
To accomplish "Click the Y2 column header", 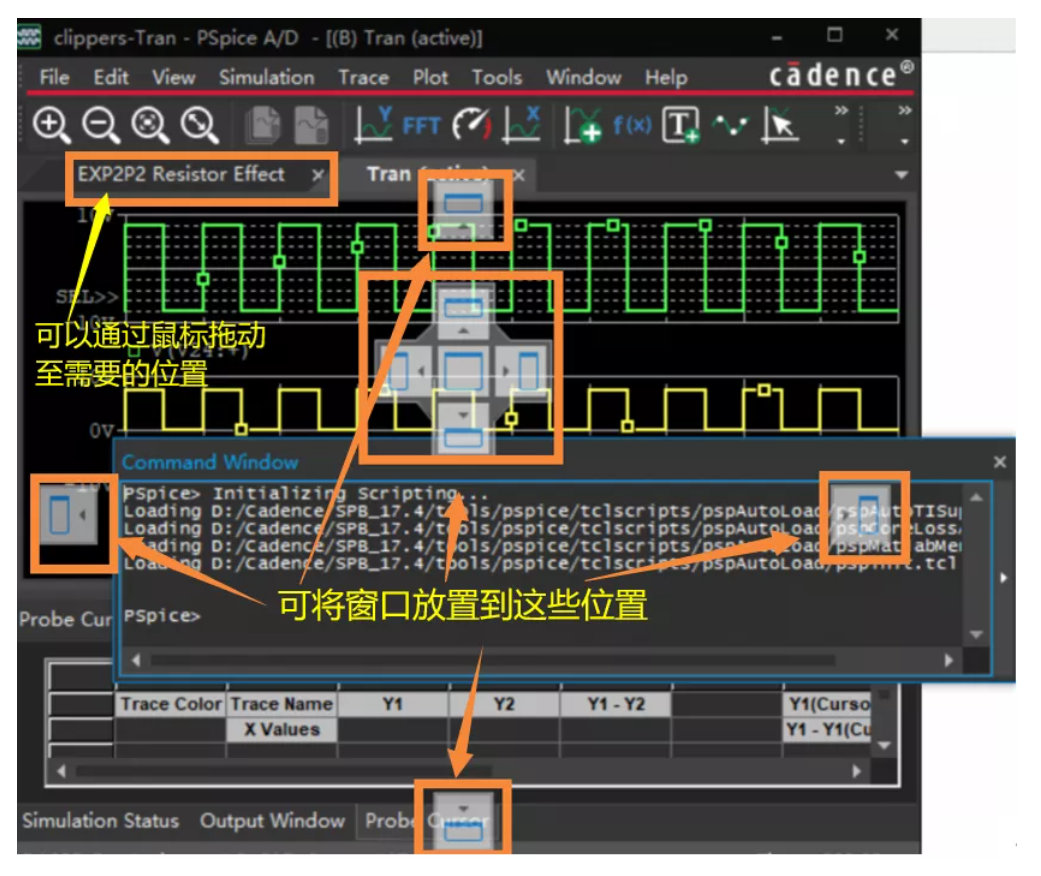I will coord(505,704).
